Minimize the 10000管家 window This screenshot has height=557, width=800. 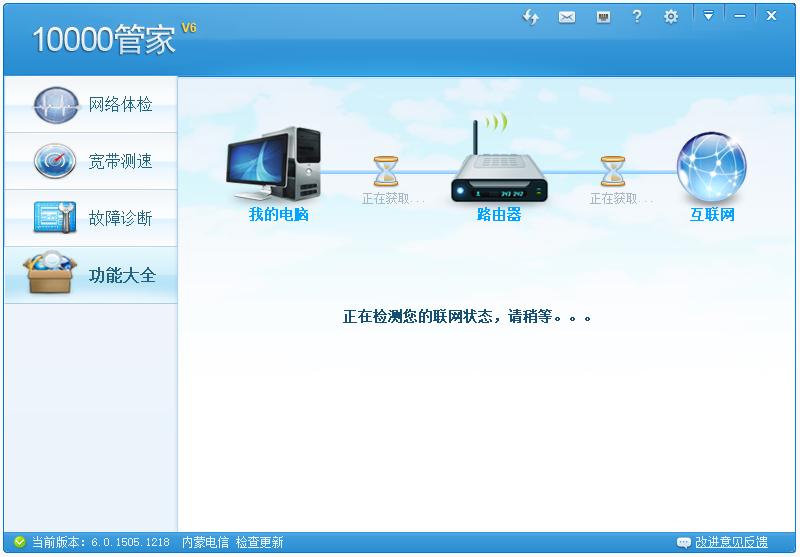click(x=740, y=16)
